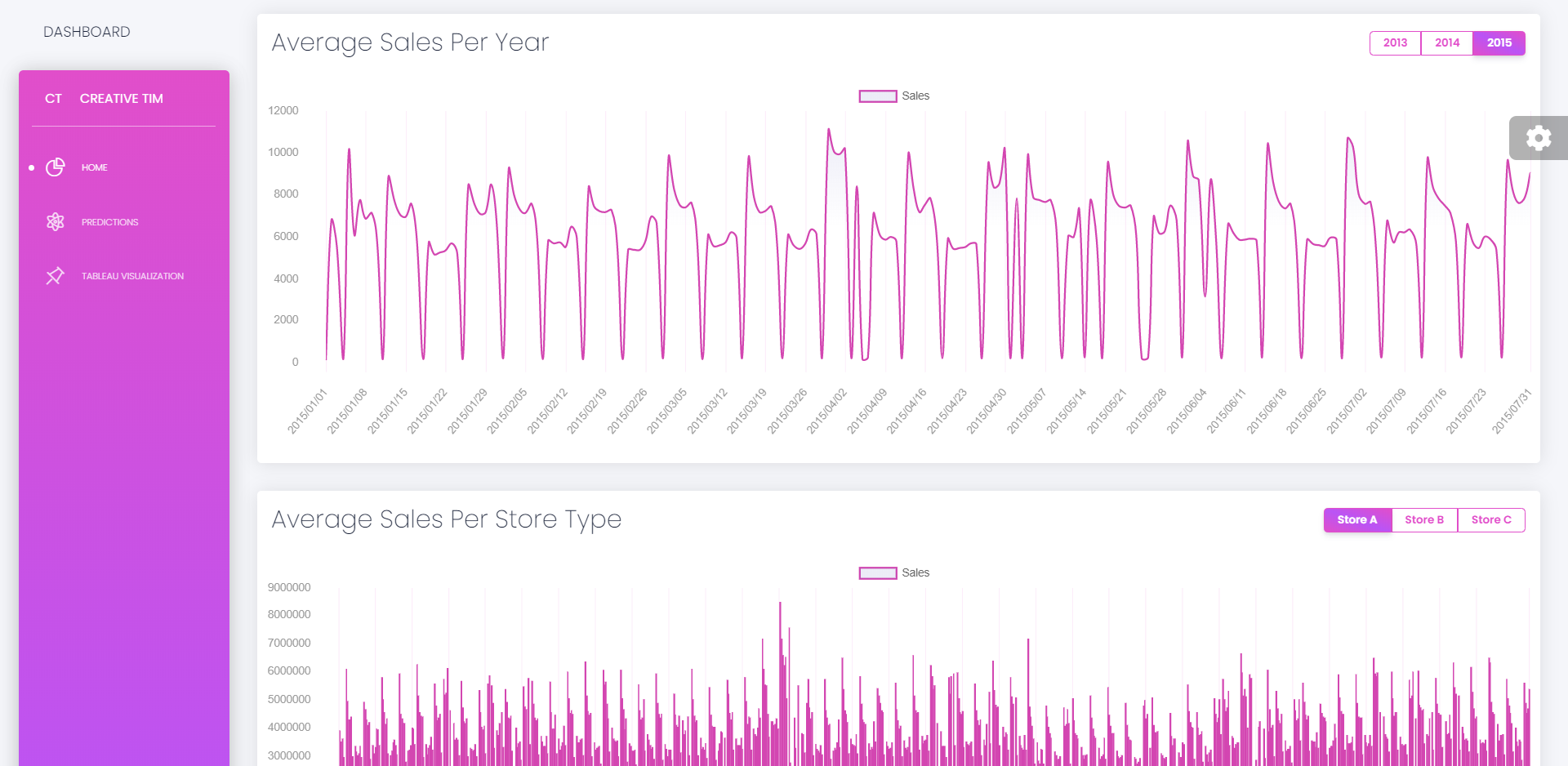Image resolution: width=1568 pixels, height=766 pixels.
Task: Click the 9000000 y-axis label
Action: pyautogui.click(x=289, y=587)
